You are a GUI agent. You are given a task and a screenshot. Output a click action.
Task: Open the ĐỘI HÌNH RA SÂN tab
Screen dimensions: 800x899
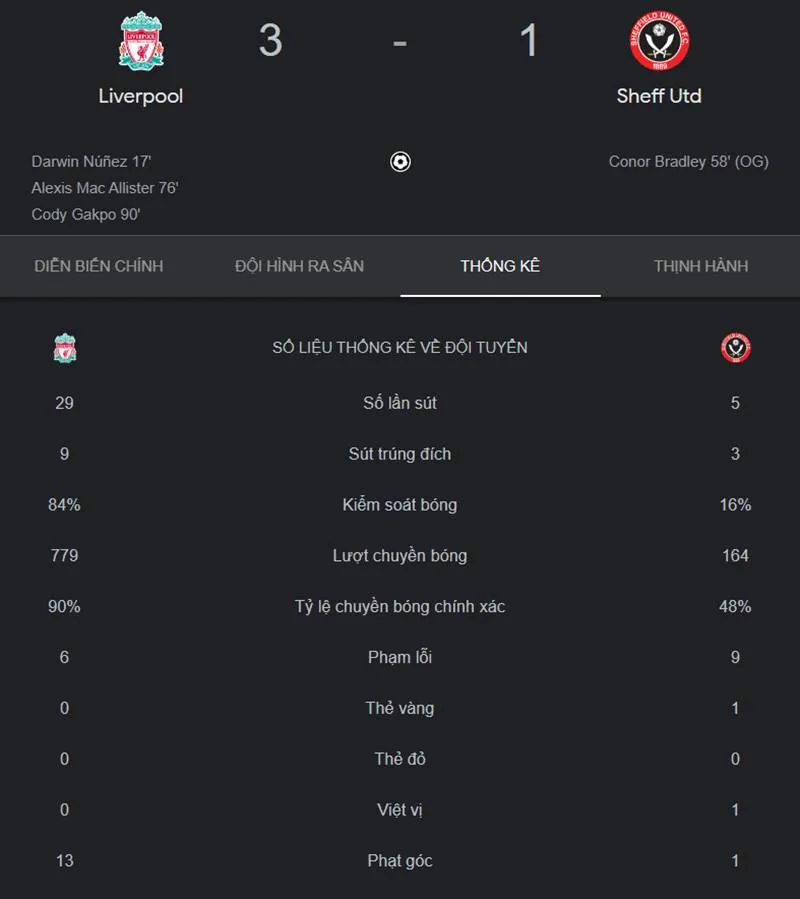click(299, 266)
